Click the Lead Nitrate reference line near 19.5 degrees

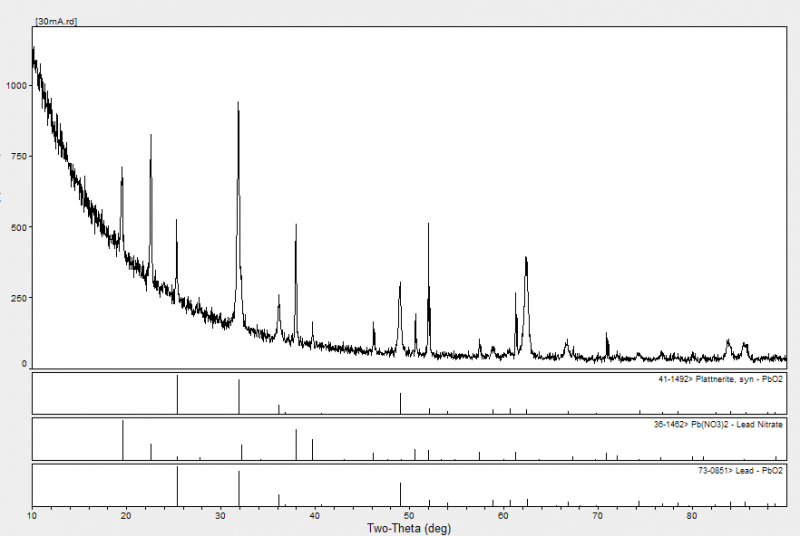click(x=123, y=440)
